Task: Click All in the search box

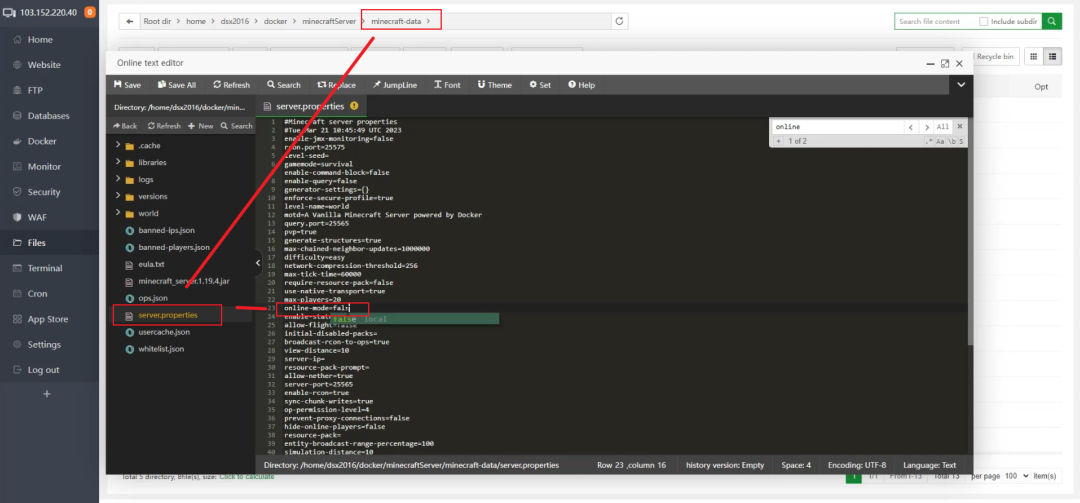Action: tap(944, 127)
